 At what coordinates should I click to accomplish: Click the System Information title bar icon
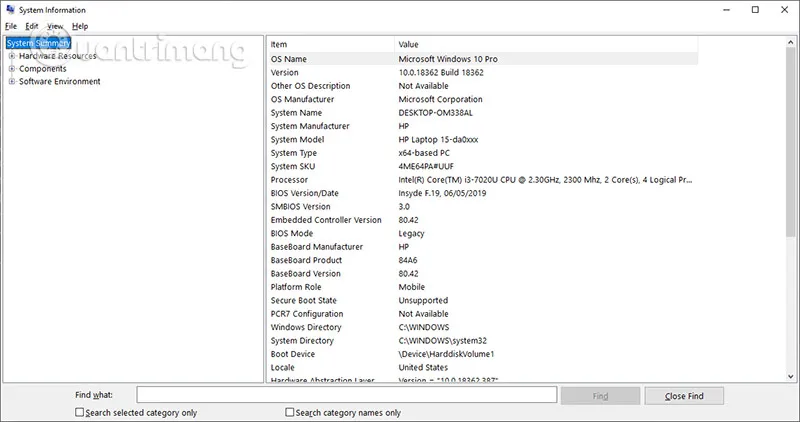(x=10, y=9)
